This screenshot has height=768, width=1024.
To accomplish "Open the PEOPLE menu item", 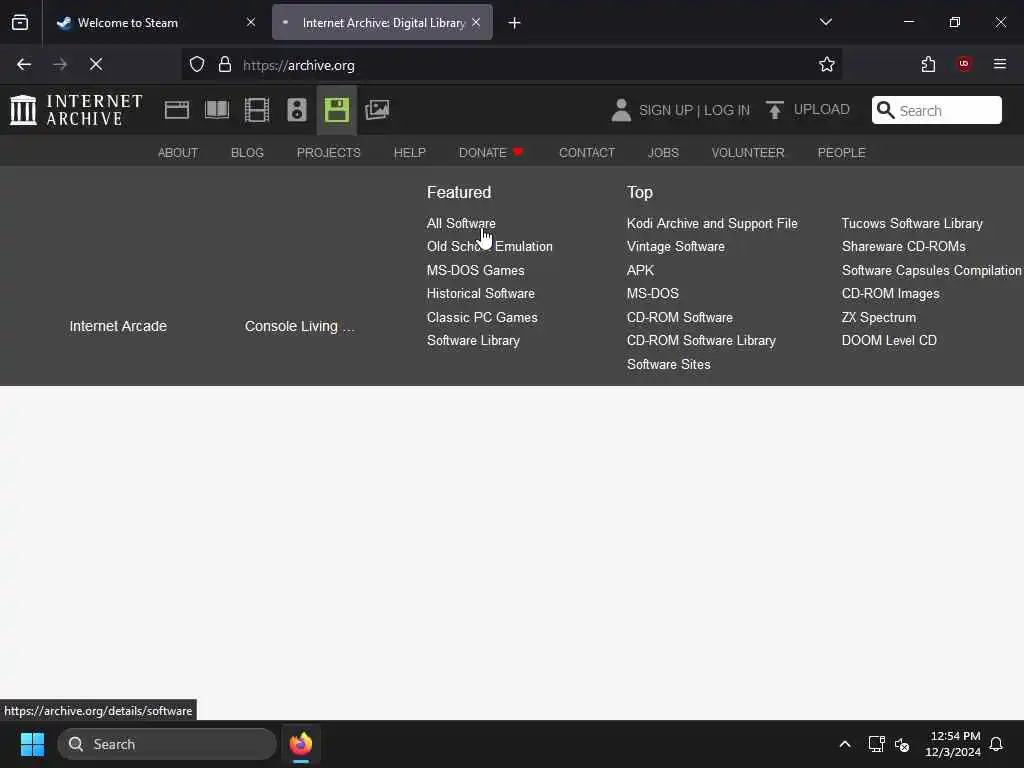I will 841,152.
